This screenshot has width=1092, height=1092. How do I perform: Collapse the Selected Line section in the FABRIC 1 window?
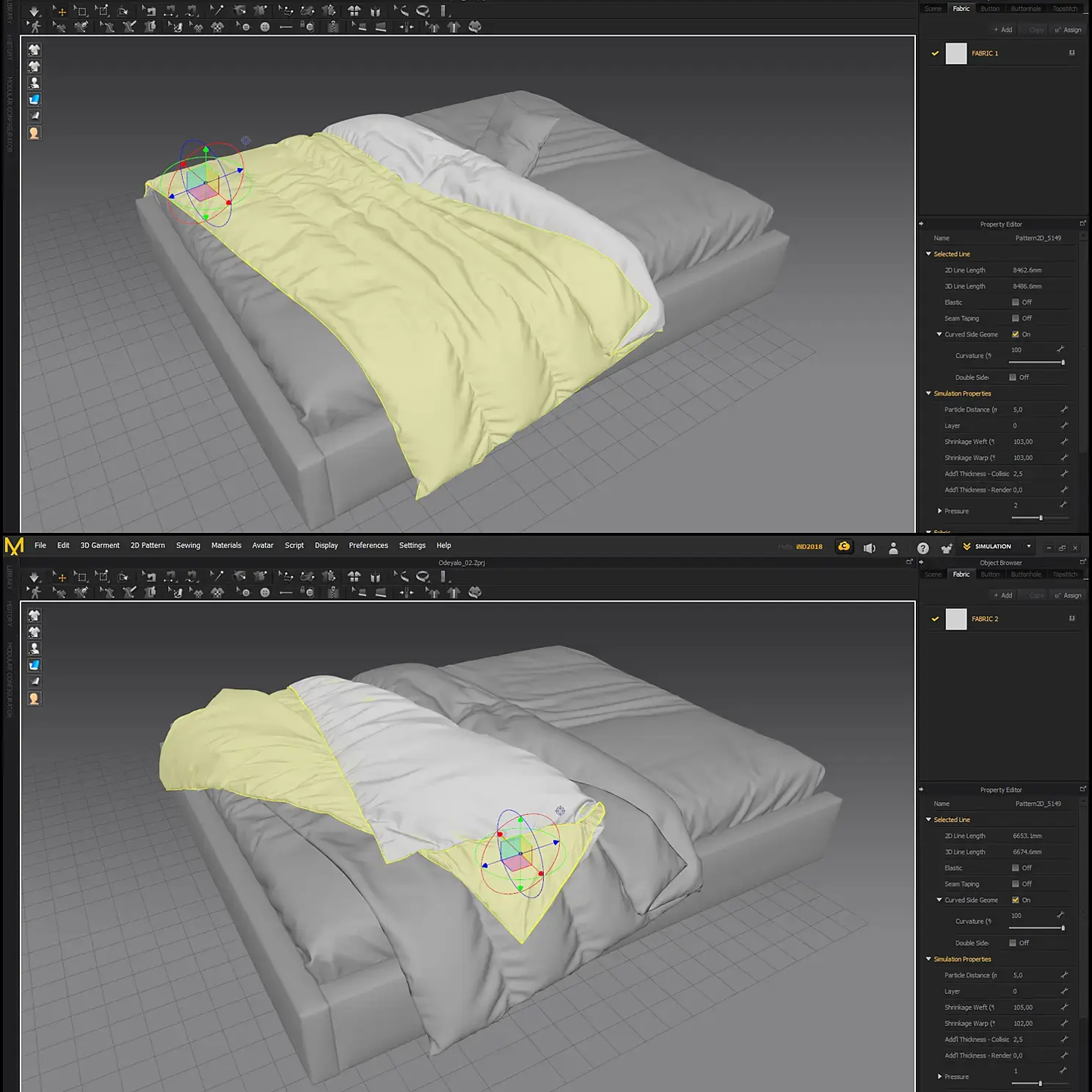click(928, 254)
